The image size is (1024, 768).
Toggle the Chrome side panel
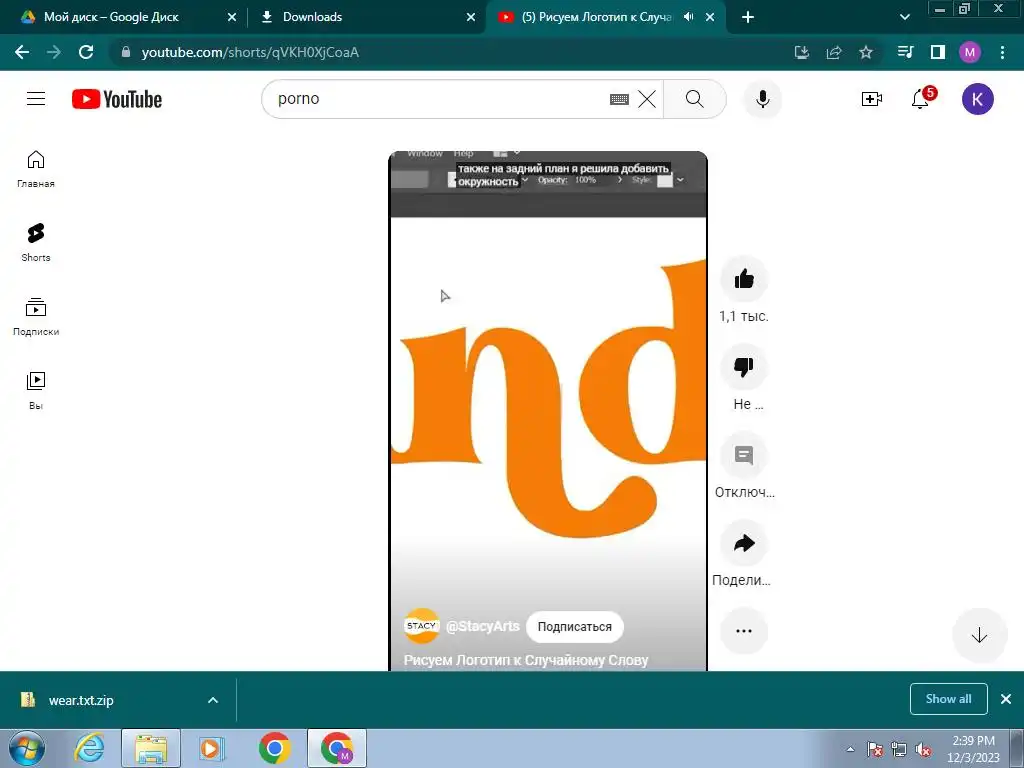[x=938, y=52]
